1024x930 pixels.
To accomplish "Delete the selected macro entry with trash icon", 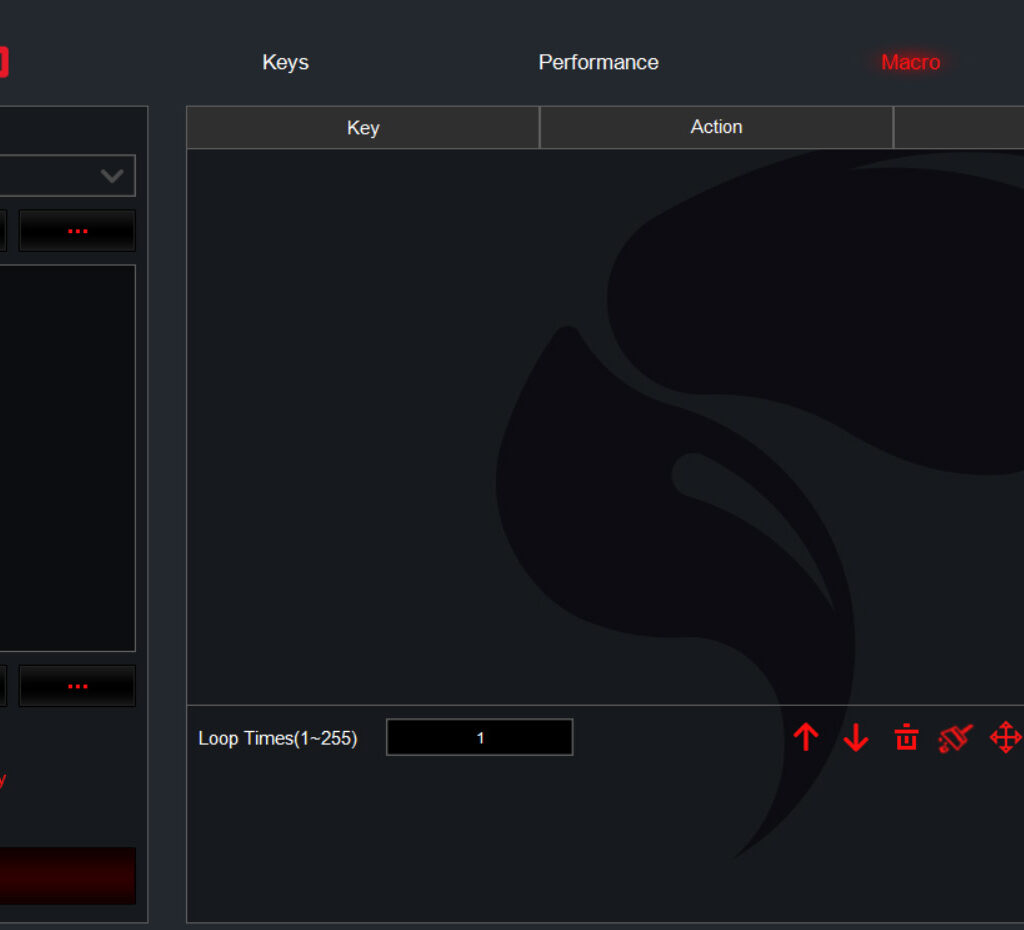I will (906, 738).
